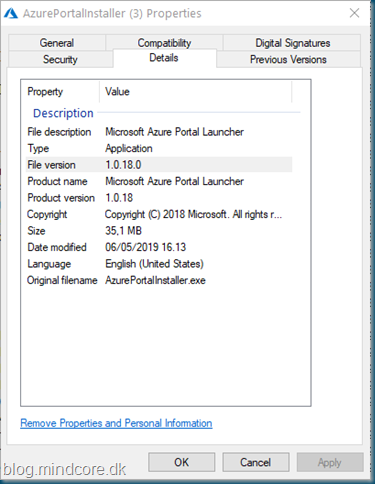Select the Original filename label
The height and width of the screenshot is (484, 375).
pyautogui.click(x=62, y=280)
